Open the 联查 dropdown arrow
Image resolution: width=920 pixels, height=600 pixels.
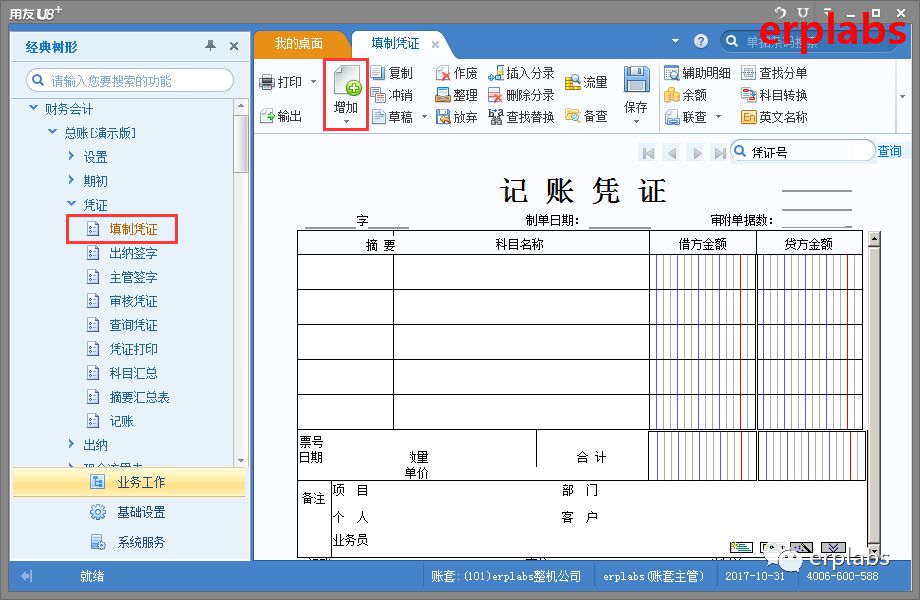click(718, 117)
